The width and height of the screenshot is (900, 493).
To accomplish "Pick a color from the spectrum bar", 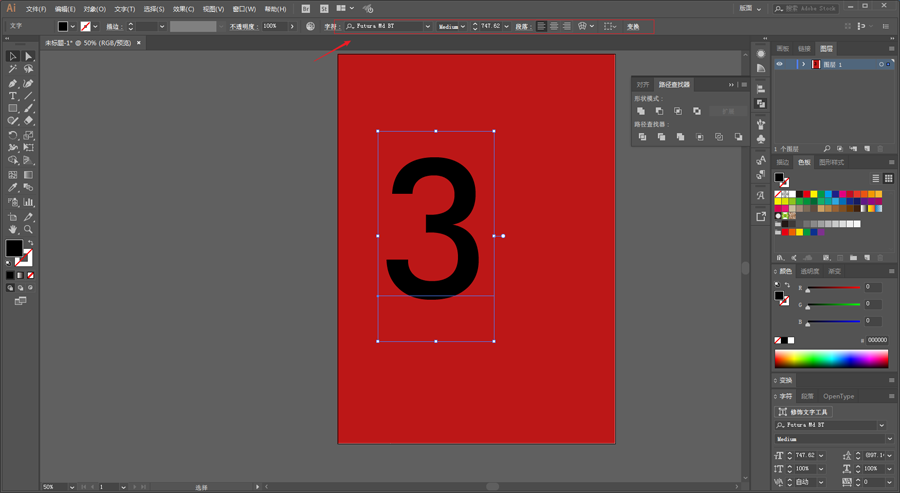I will point(831,359).
